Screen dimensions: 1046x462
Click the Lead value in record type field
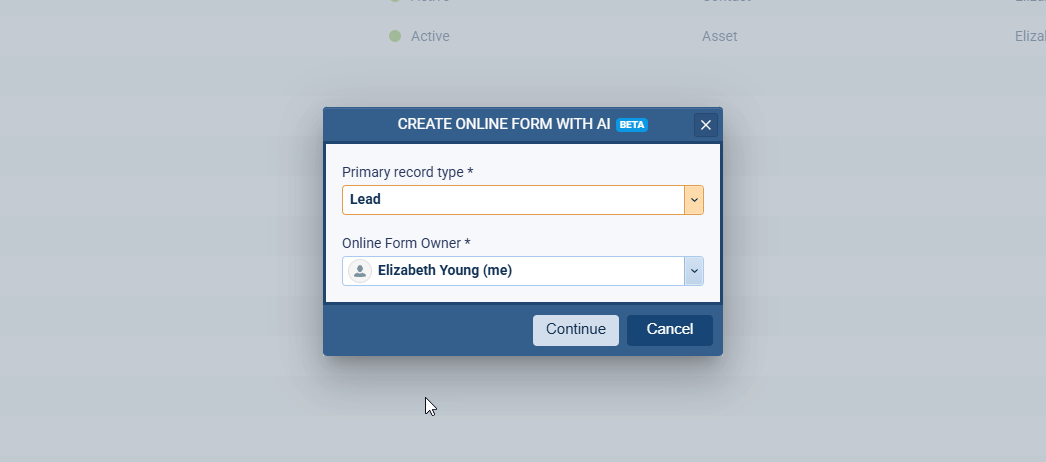366,200
